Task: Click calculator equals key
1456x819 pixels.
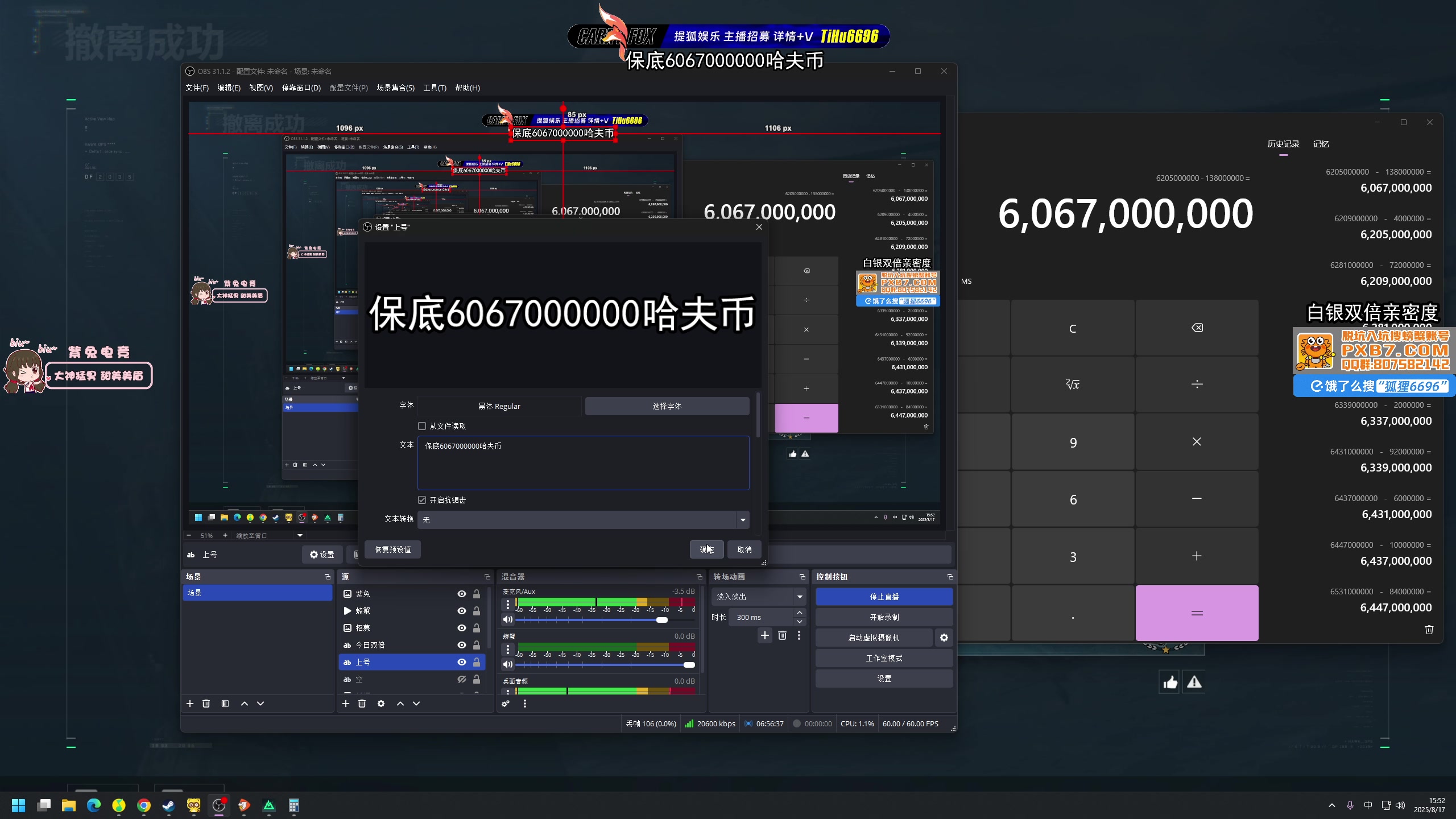Action: click(1197, 613)
